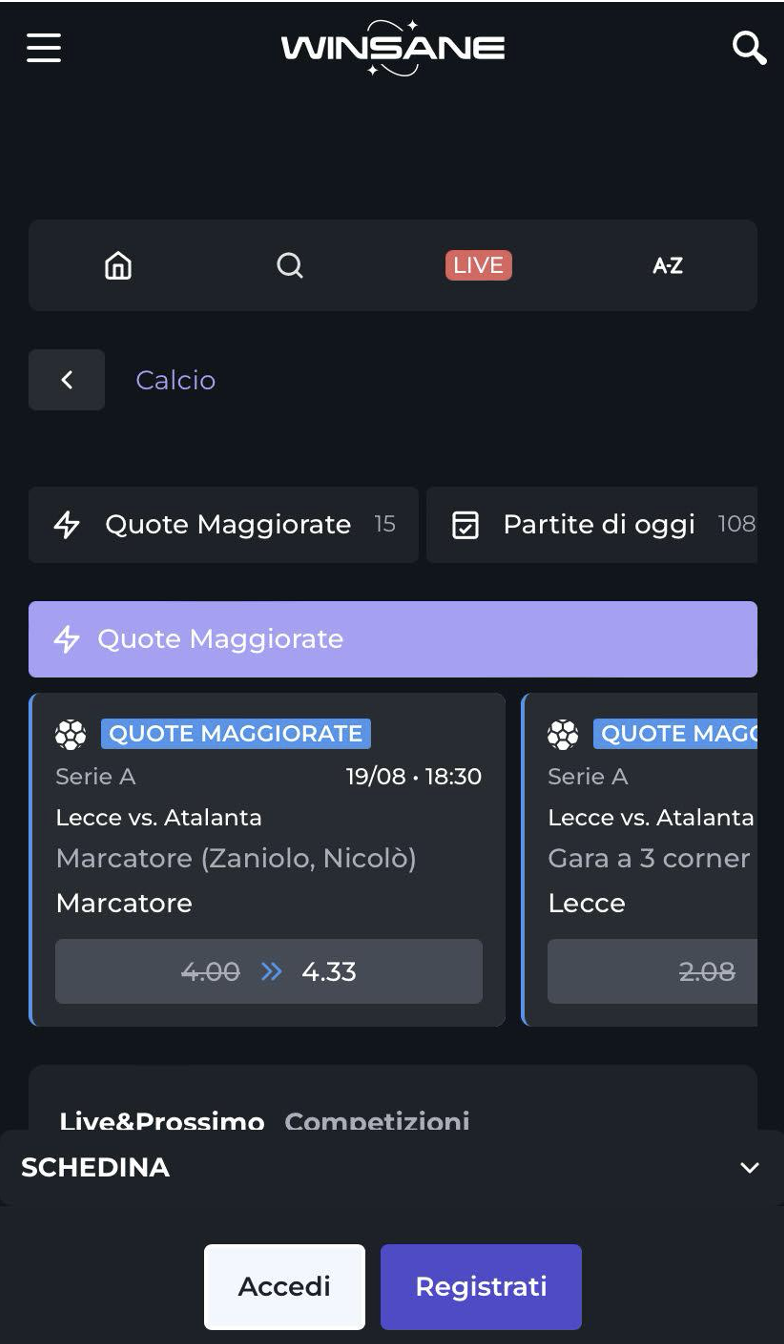Go to the home icon
This screenshot has width=784, height=1344.
tap(118, 265)
